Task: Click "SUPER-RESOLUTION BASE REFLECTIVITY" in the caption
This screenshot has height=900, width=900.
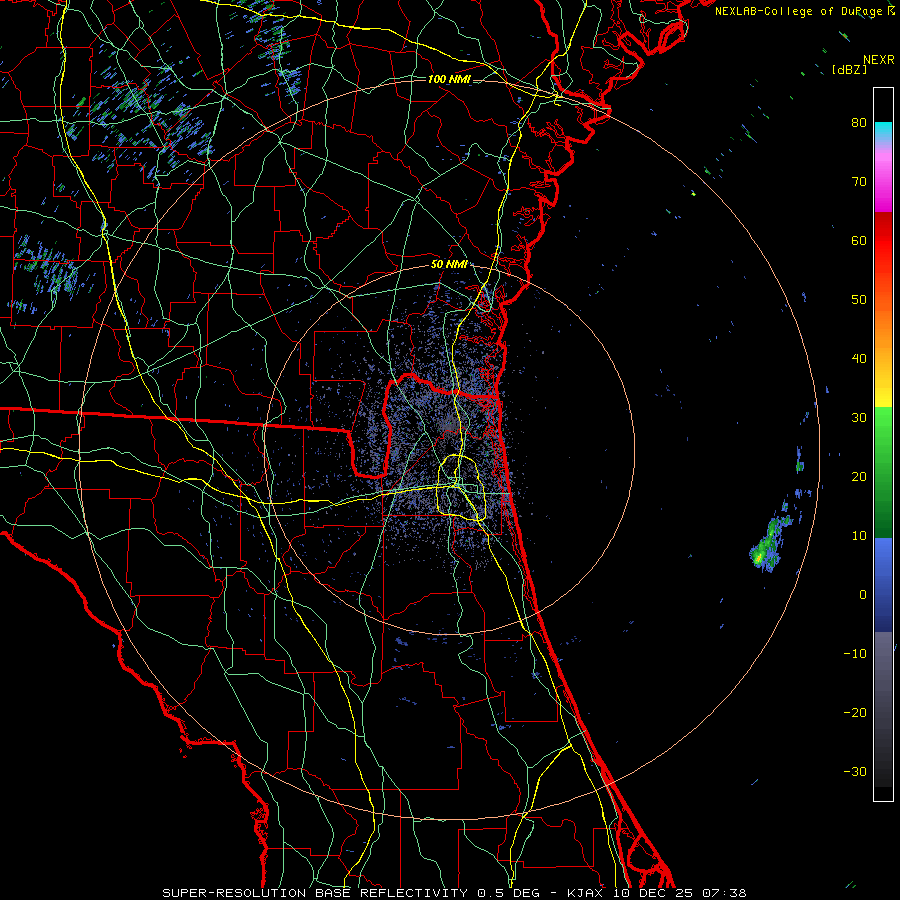Action: click(315, 893)
